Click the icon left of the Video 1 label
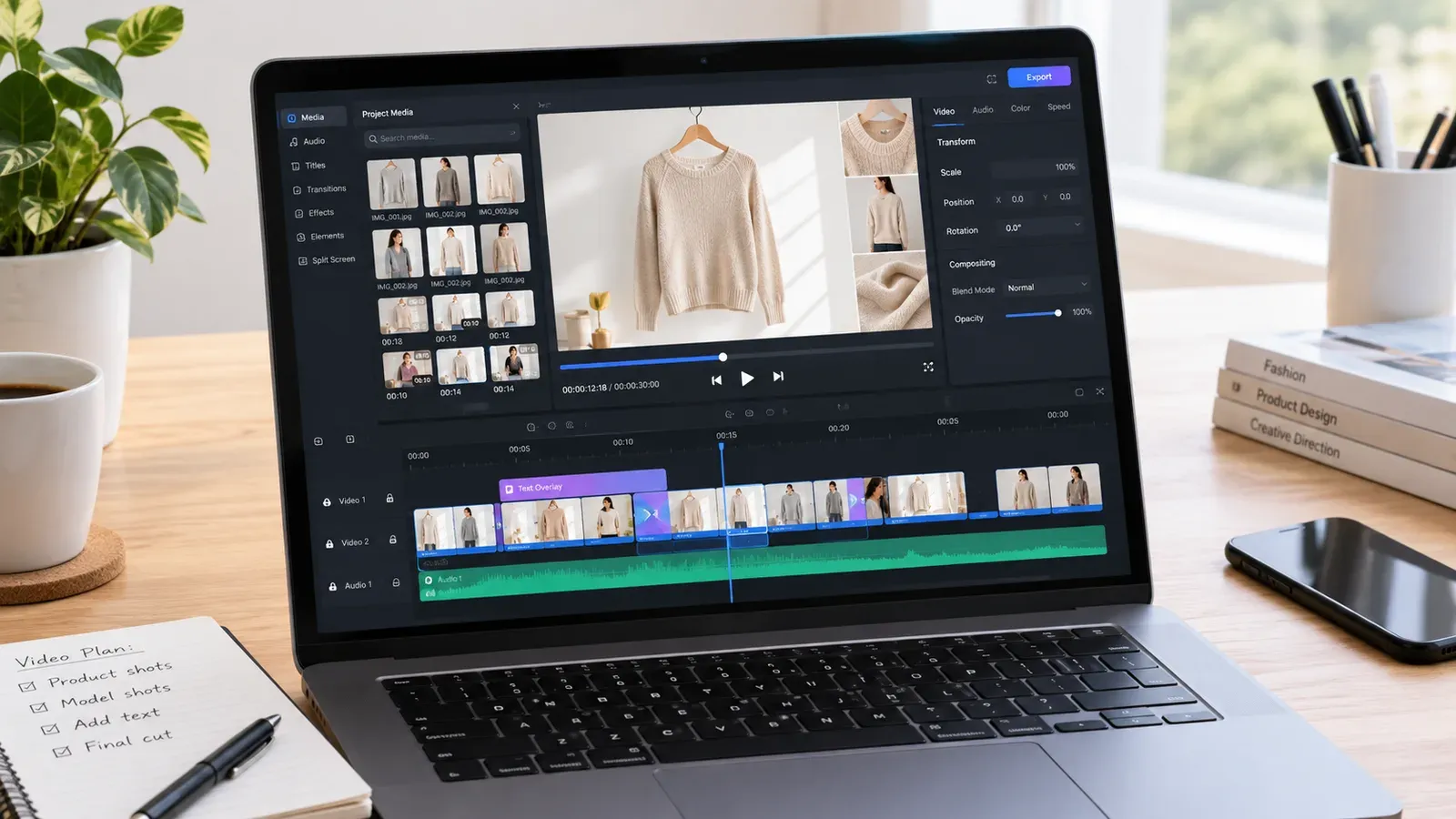The width and height of the screenshot is (1456, 819). [x=327, y=502]
